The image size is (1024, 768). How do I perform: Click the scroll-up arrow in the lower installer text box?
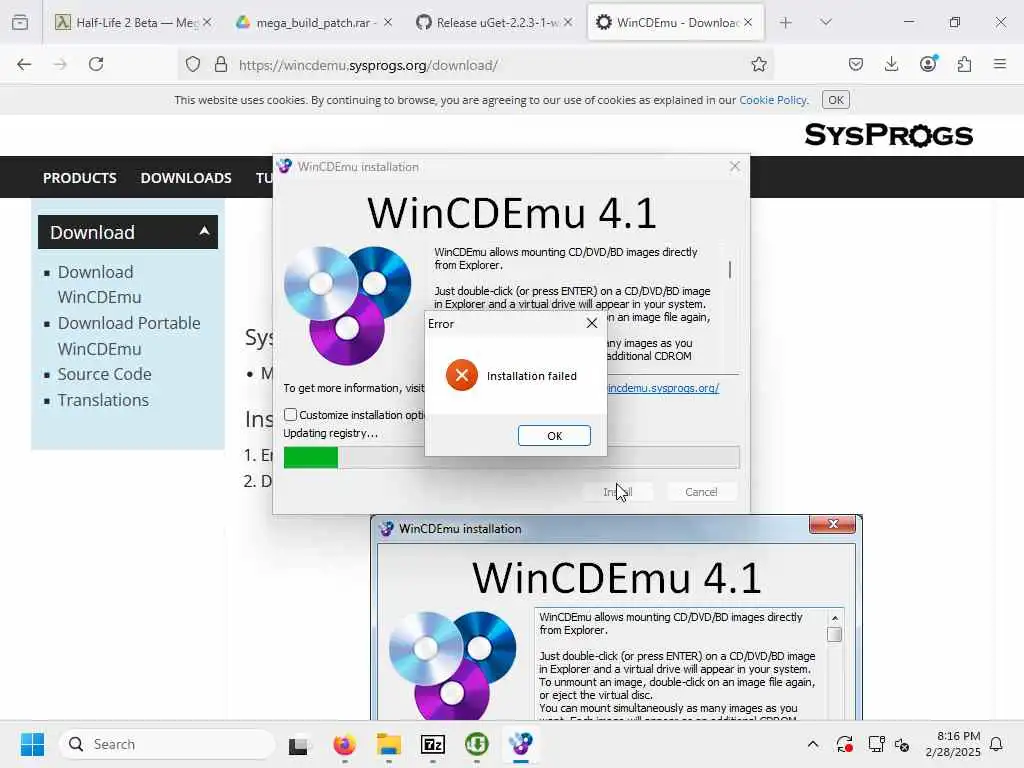[835, 618]
